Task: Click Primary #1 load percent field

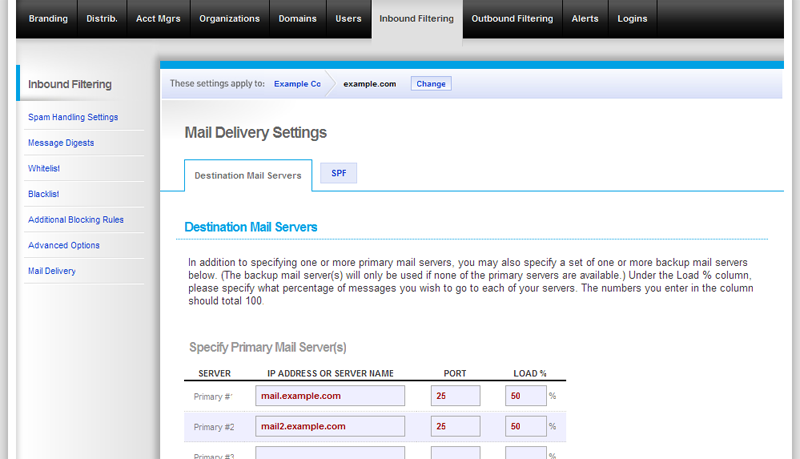Action: pyautogui.click(x=526, y=396)
